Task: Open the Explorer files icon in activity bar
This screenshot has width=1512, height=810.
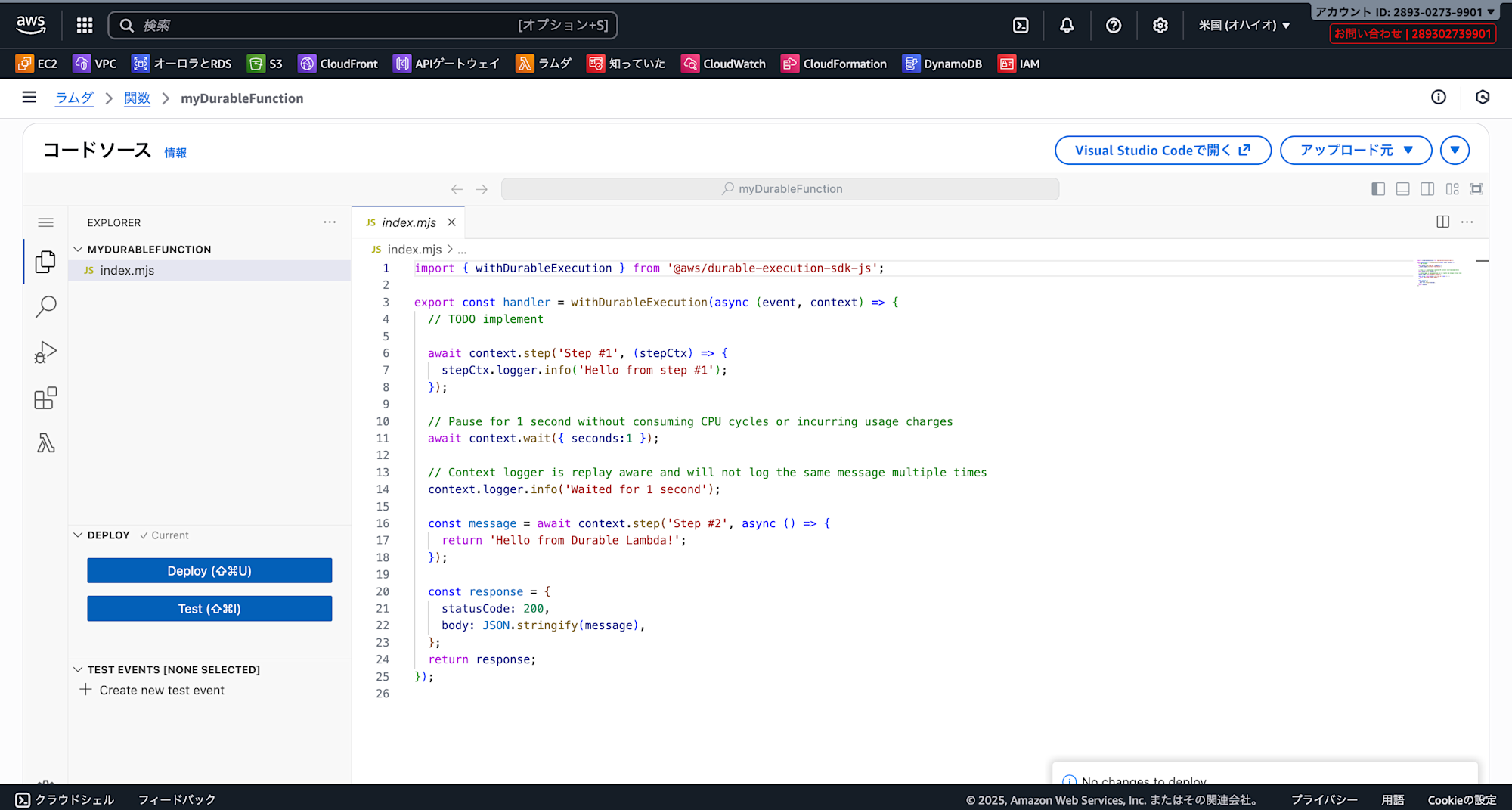Action: click(x=45, y=262)
